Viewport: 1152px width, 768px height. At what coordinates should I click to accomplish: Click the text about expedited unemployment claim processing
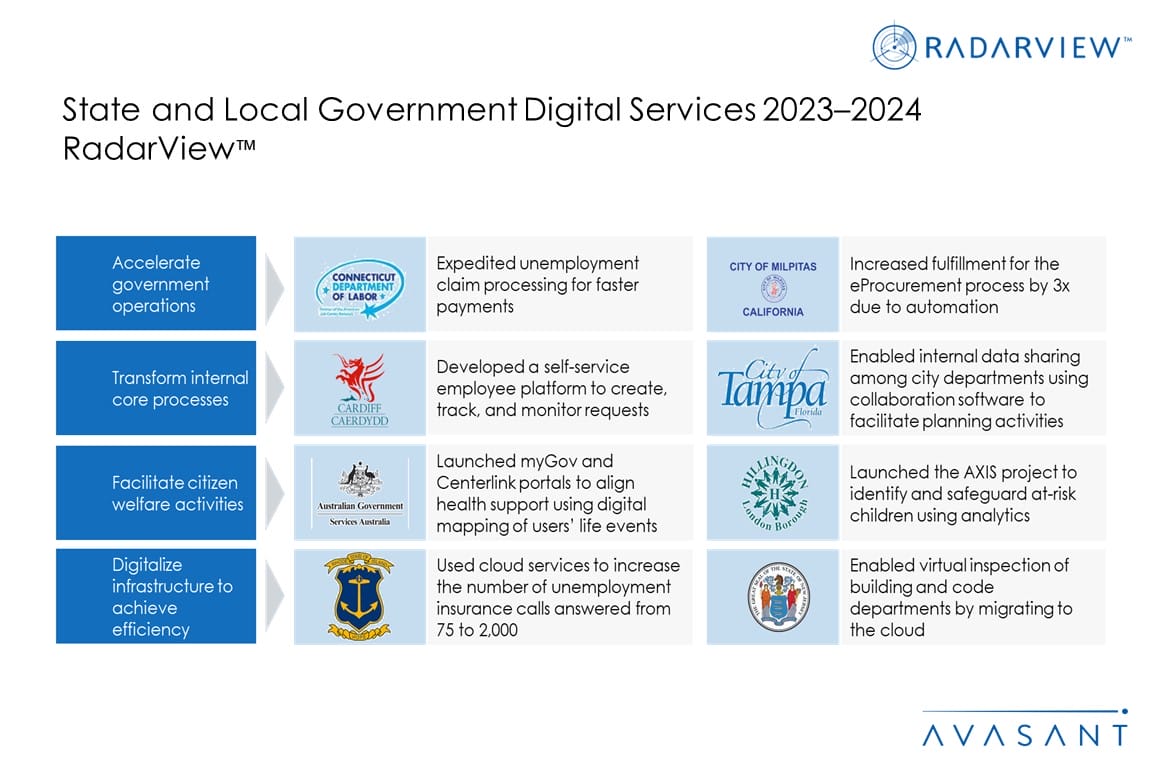(537, 284)
